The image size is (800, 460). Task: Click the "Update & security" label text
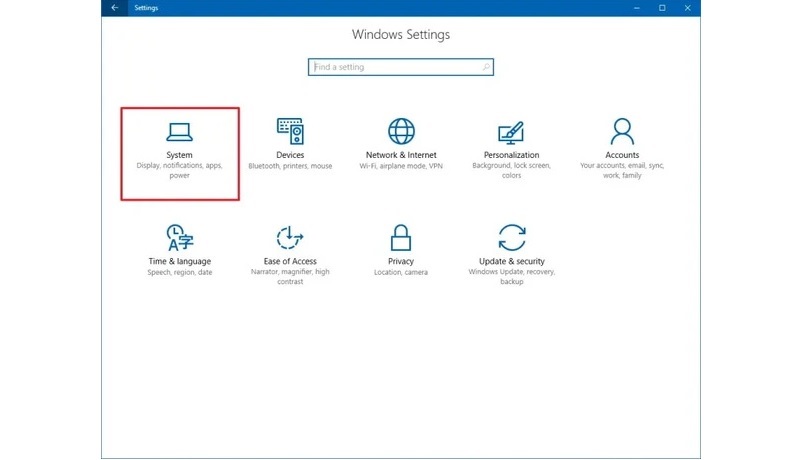coord(511,262)
